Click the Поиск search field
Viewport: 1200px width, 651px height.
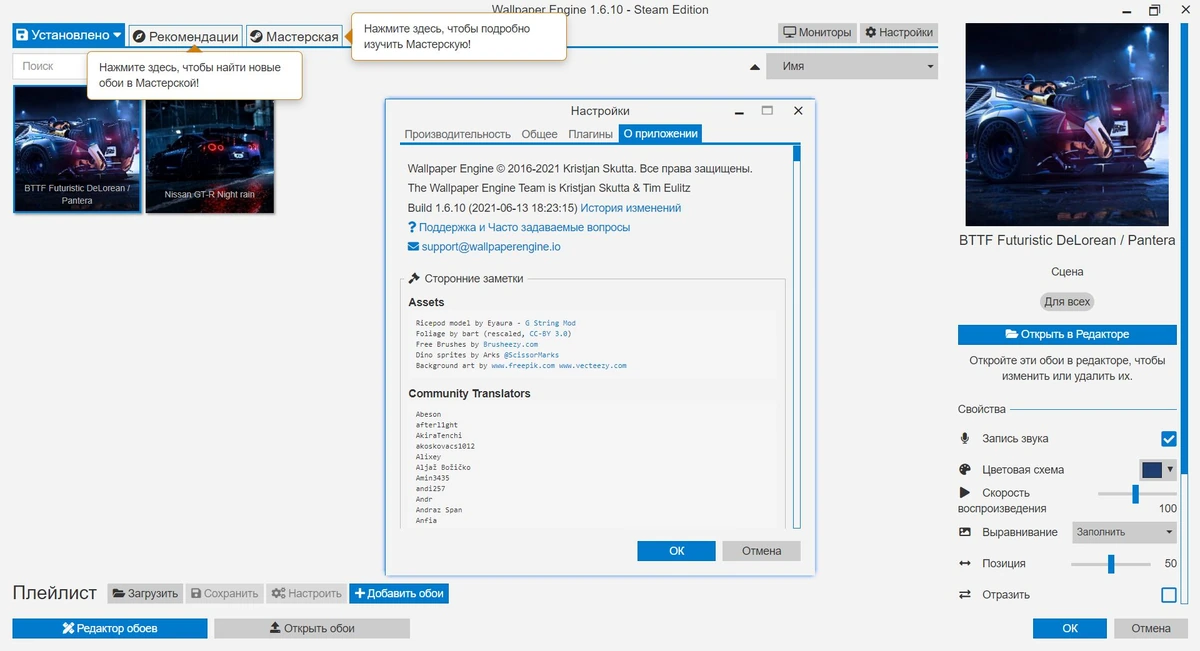[x=50, y=66]
